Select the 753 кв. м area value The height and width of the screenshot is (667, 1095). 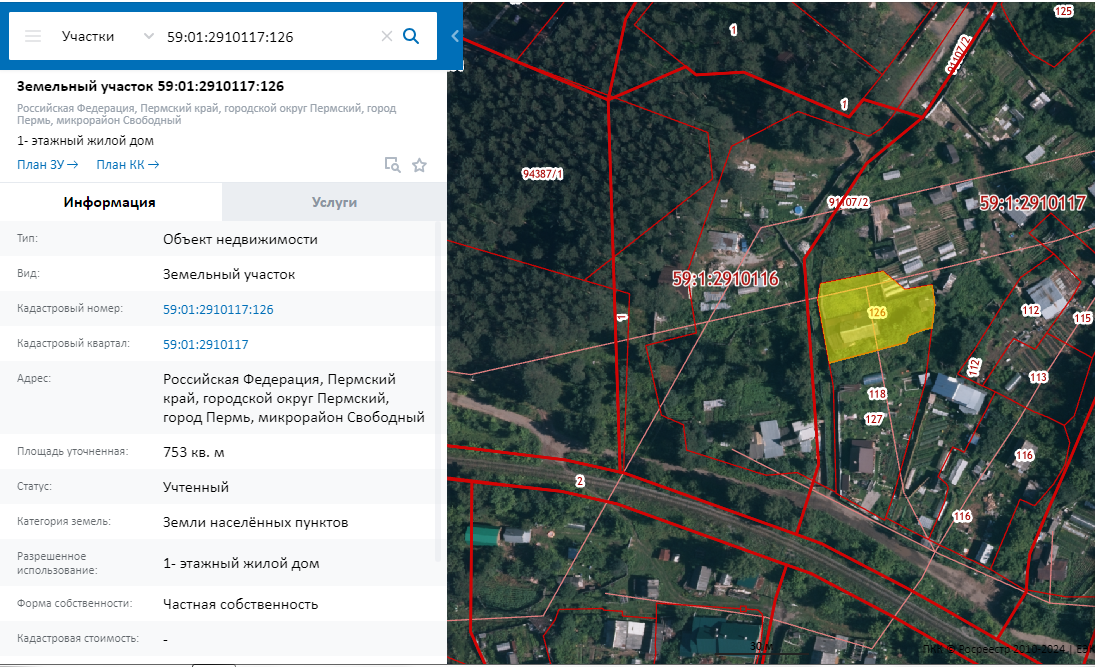[193, 453]
